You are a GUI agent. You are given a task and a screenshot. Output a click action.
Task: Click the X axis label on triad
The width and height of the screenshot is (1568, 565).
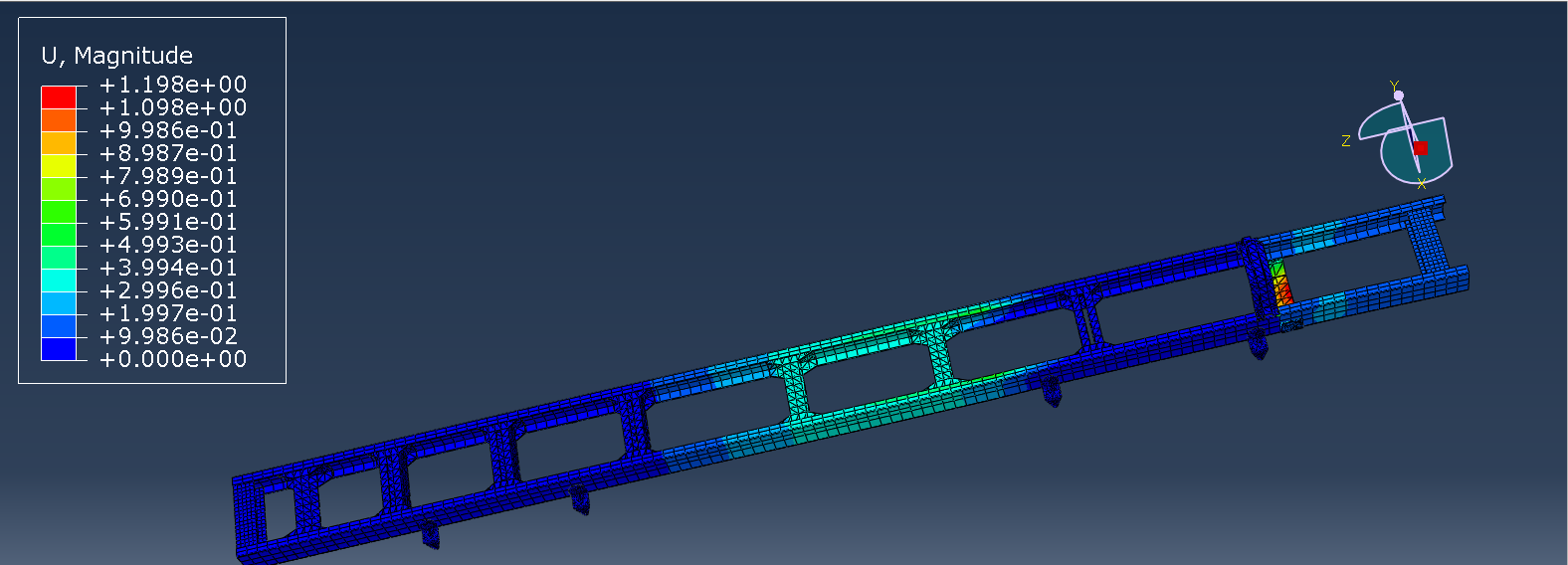click(x=1422, y=184)
